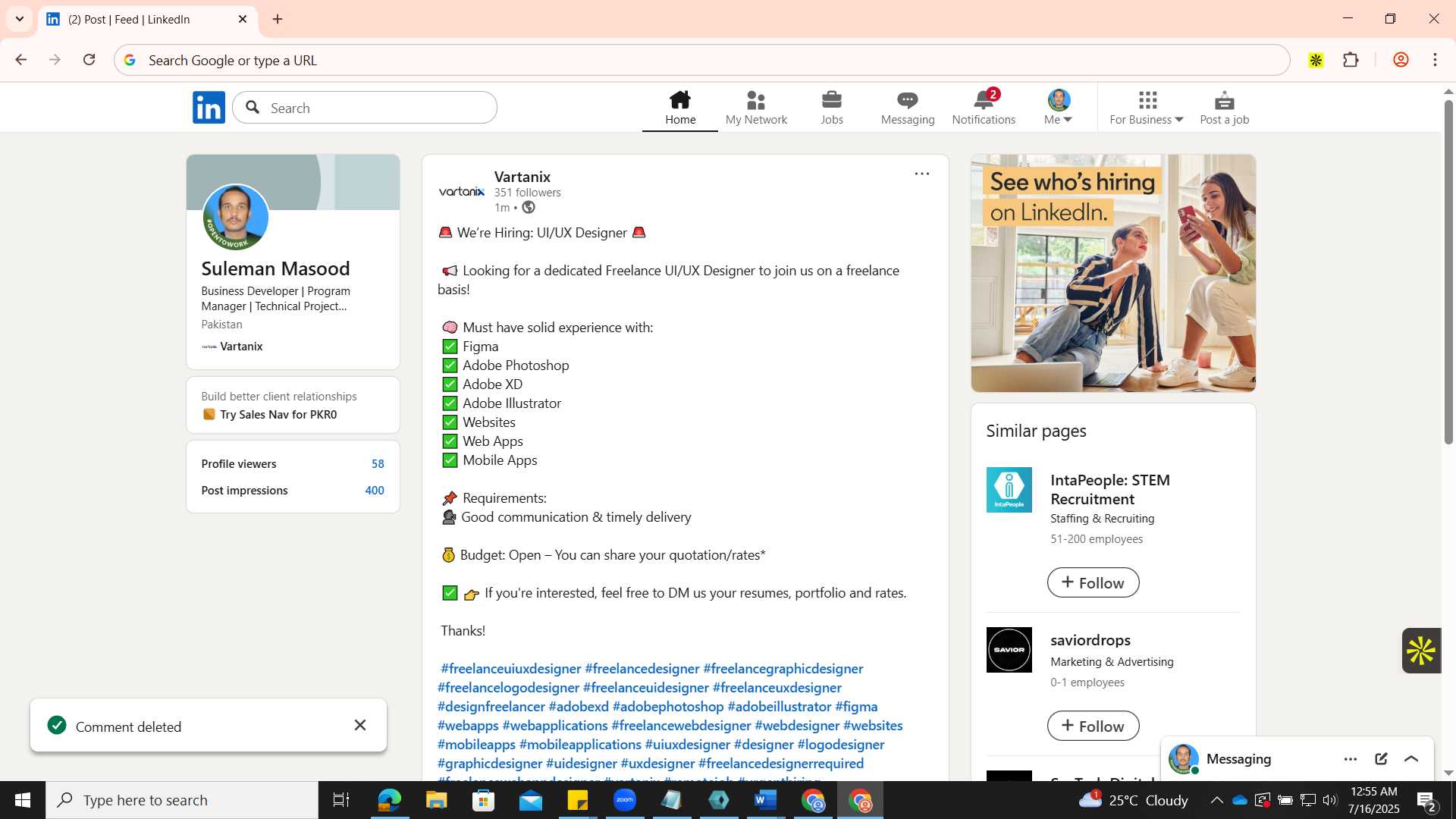Open the weather 25°C Cloudy widget
This screenshot has width=1456, height=819.
coord(1133,800)
